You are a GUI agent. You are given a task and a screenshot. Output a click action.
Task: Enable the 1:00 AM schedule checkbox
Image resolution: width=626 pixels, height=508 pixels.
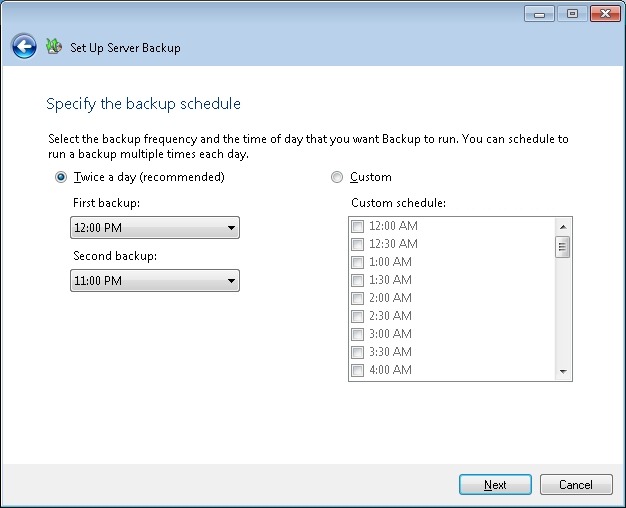(357, 262)
